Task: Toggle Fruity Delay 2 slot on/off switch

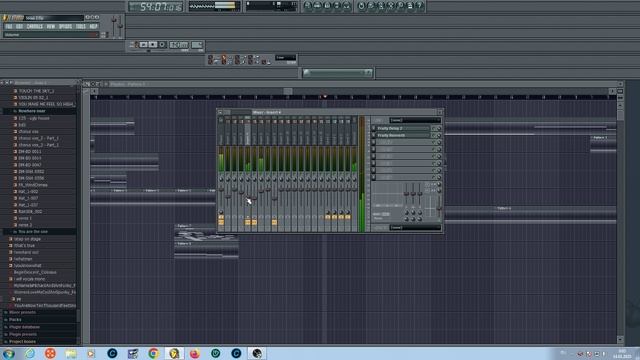Action: (x=373, y=128)
